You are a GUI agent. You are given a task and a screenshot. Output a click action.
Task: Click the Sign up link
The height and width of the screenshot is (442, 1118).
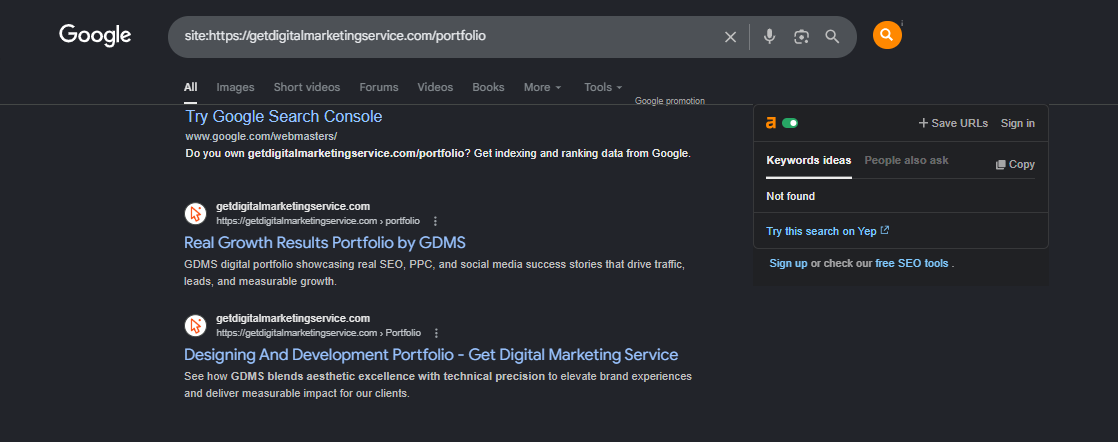click(788, 263)
